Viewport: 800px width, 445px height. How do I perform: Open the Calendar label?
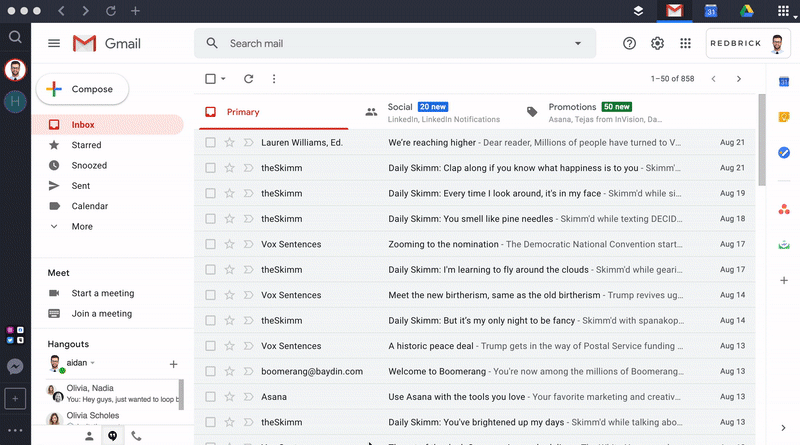tap(108, 206)
